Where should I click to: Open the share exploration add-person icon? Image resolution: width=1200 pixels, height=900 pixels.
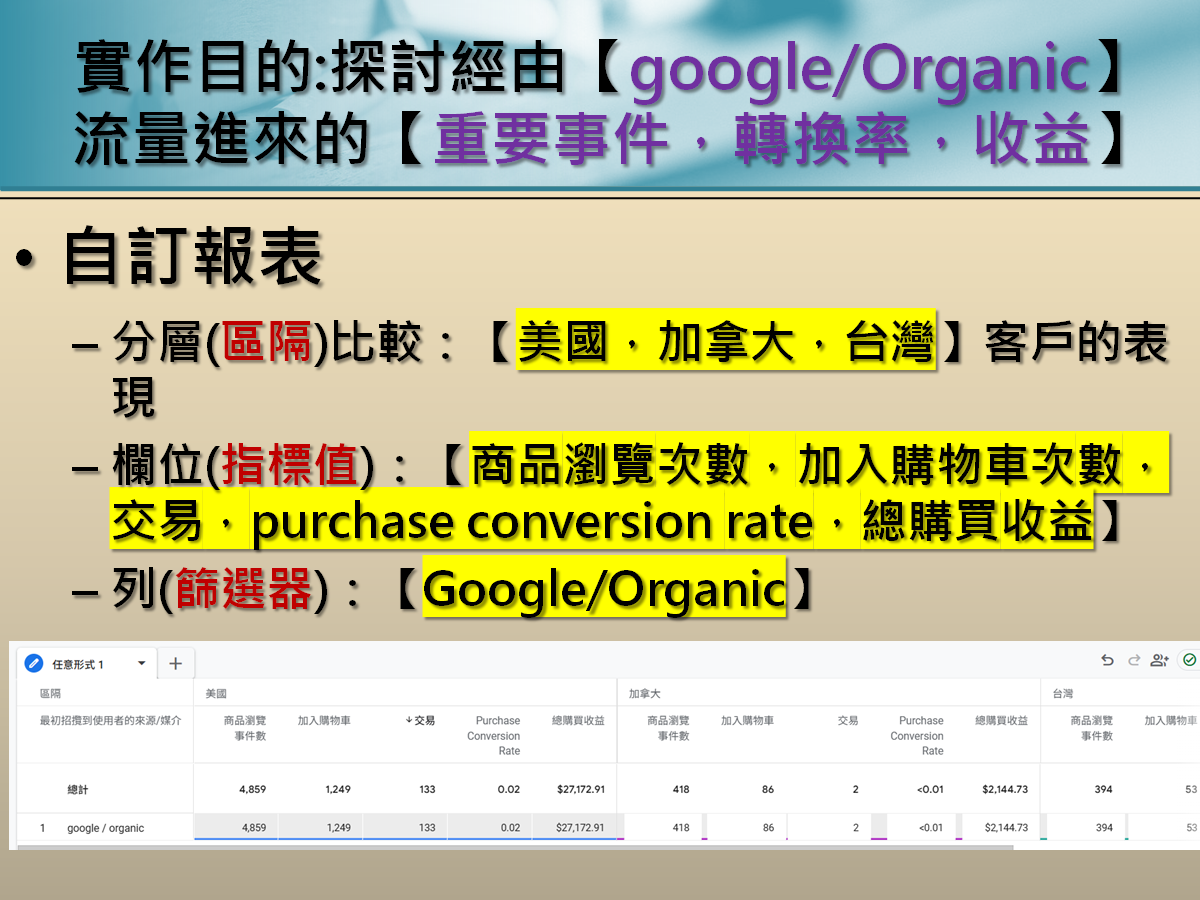pos(1159,660)
